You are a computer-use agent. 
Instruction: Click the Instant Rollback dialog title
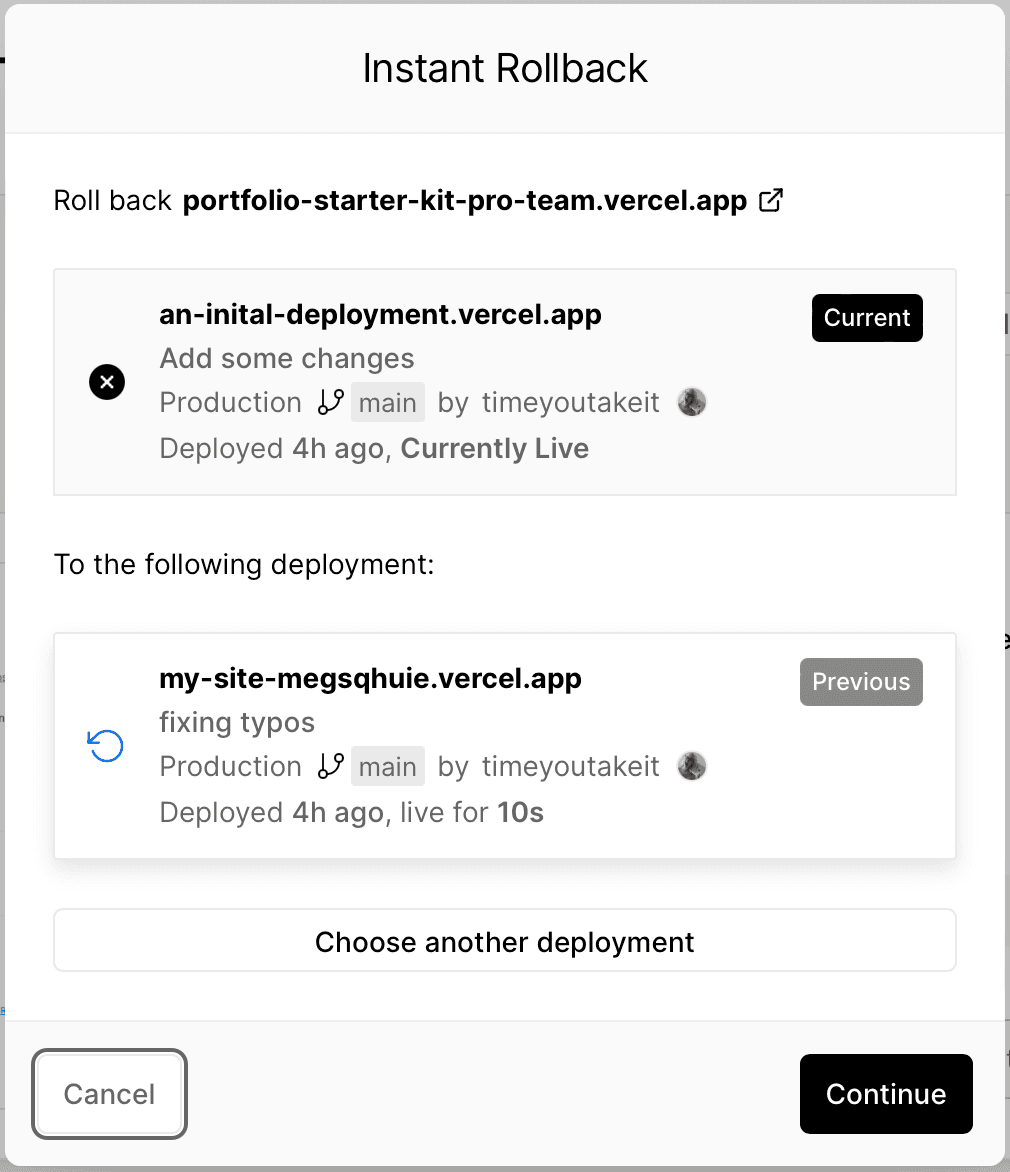tap(504, 67)
